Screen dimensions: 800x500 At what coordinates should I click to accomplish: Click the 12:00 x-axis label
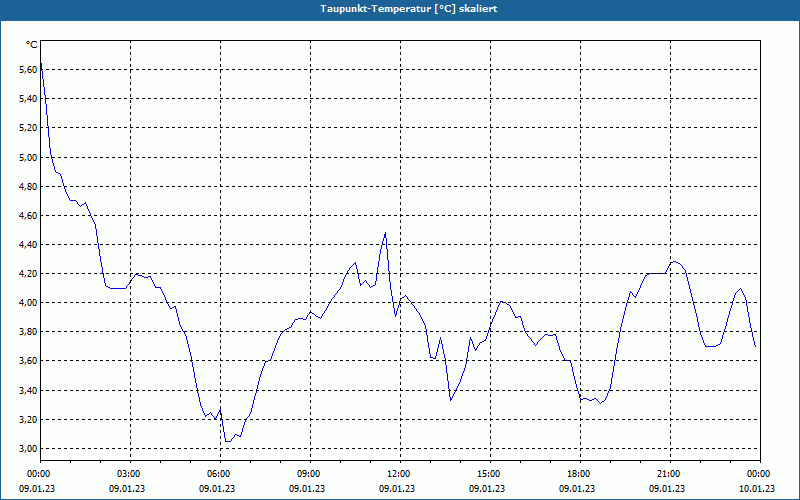tap(400, 474)
